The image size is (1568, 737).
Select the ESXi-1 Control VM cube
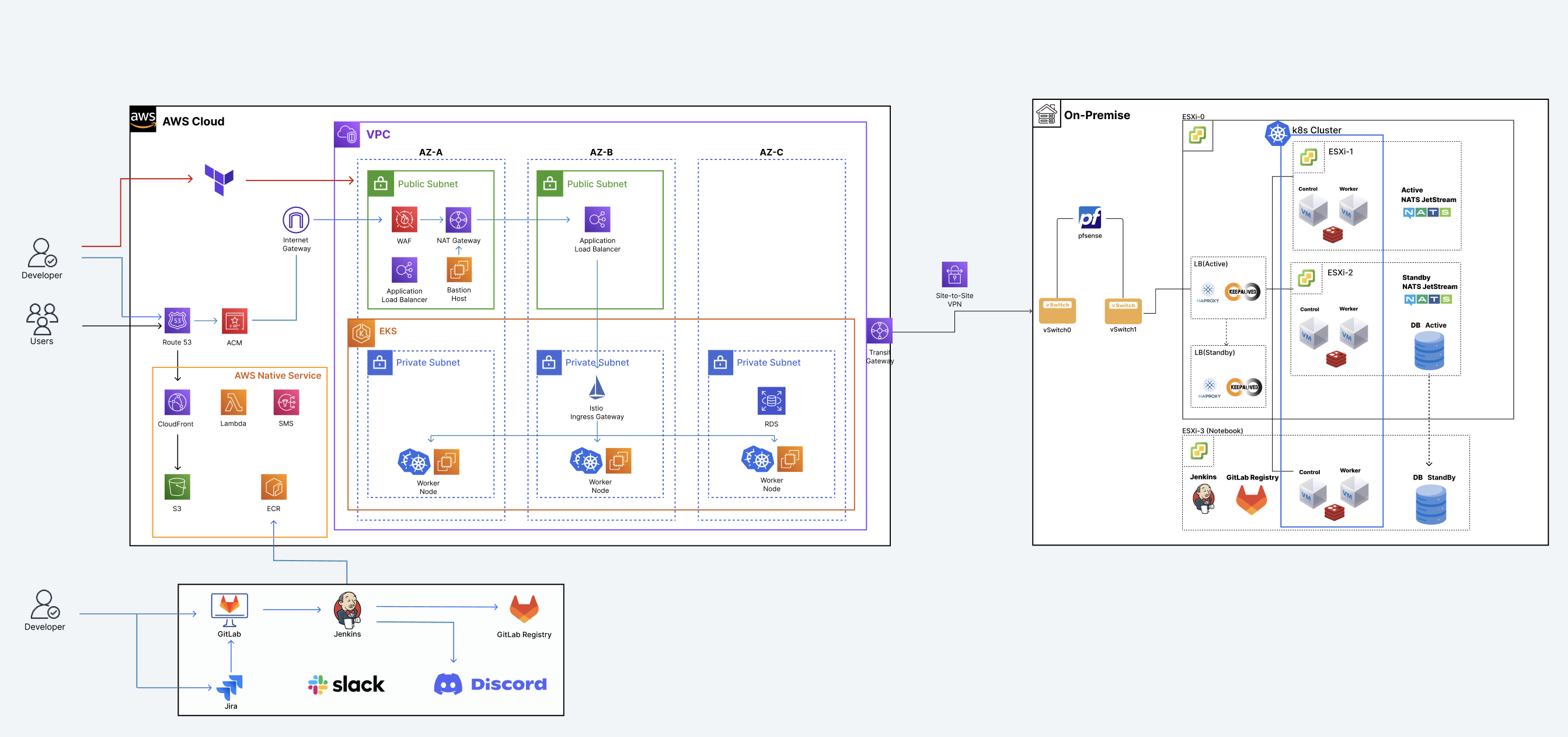click(x=1313, y=211)
